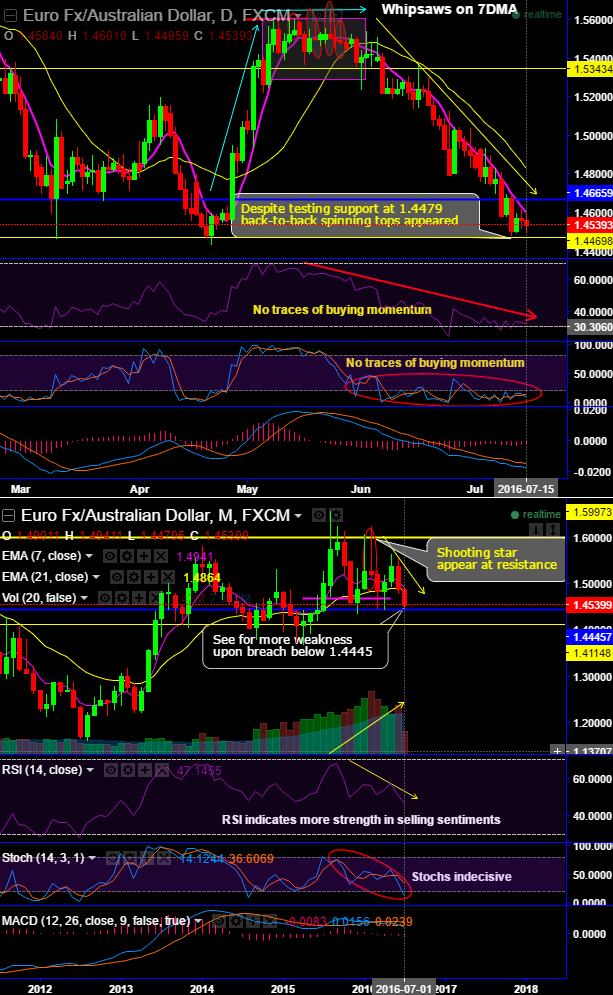Collapse daily chart legend via minus box

pos(10,16)
